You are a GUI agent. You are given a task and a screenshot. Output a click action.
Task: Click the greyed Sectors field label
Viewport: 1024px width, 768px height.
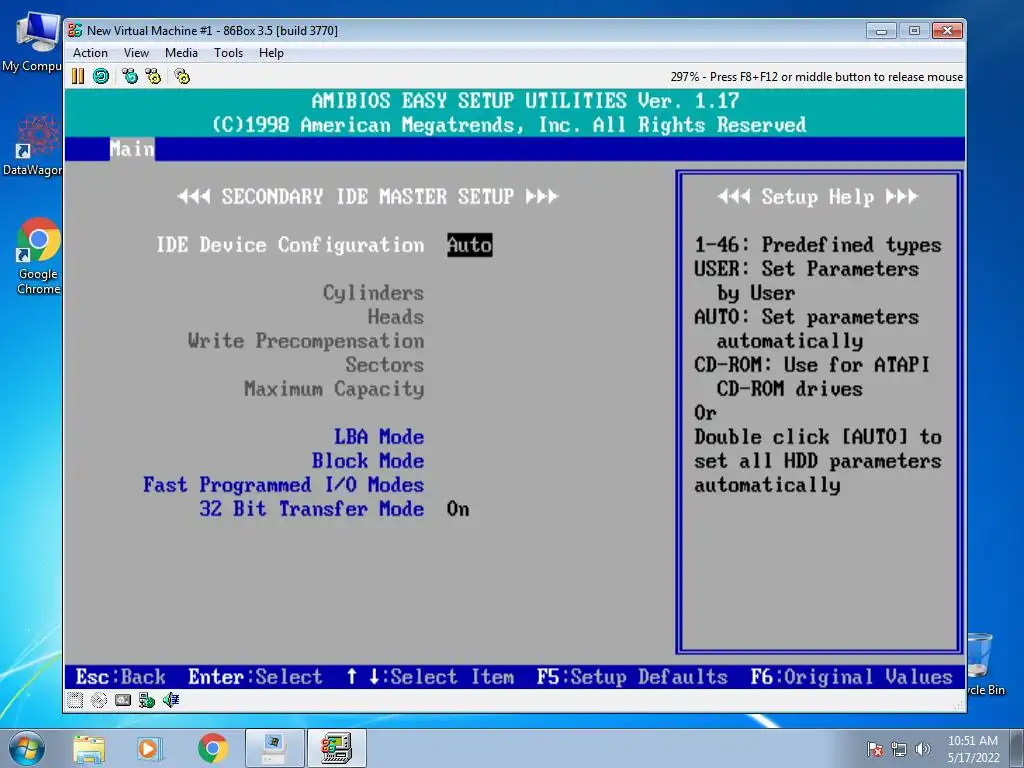coord(385,364)
